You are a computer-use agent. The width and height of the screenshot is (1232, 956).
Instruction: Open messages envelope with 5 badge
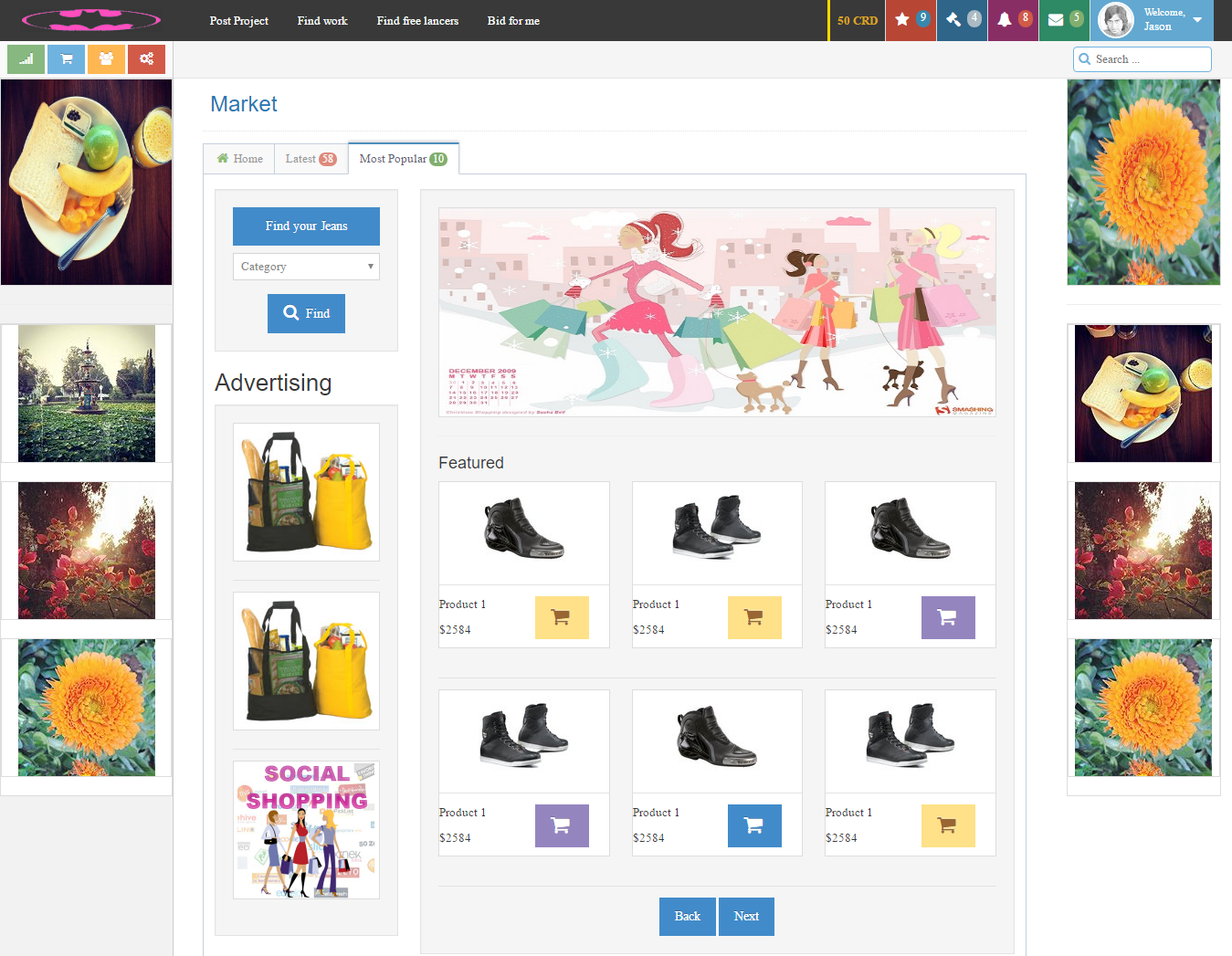pos(1064,20)
